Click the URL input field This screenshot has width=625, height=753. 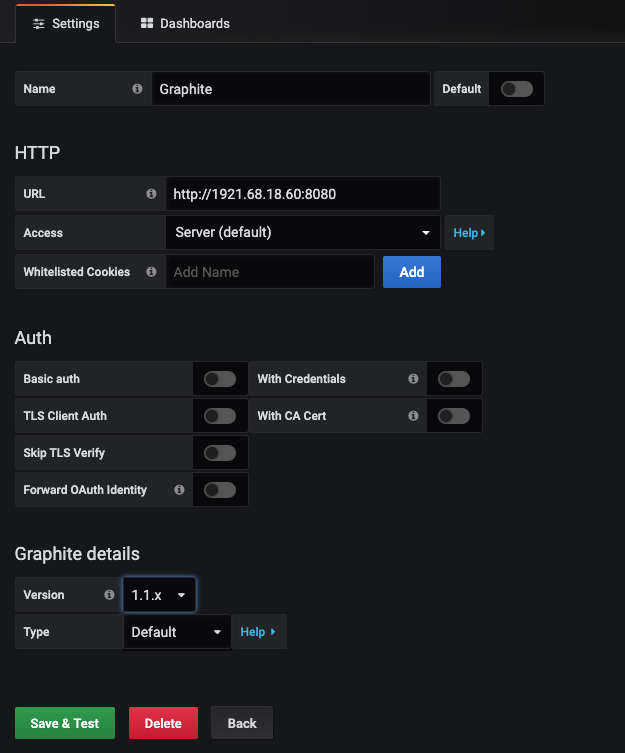coord(303,194)
